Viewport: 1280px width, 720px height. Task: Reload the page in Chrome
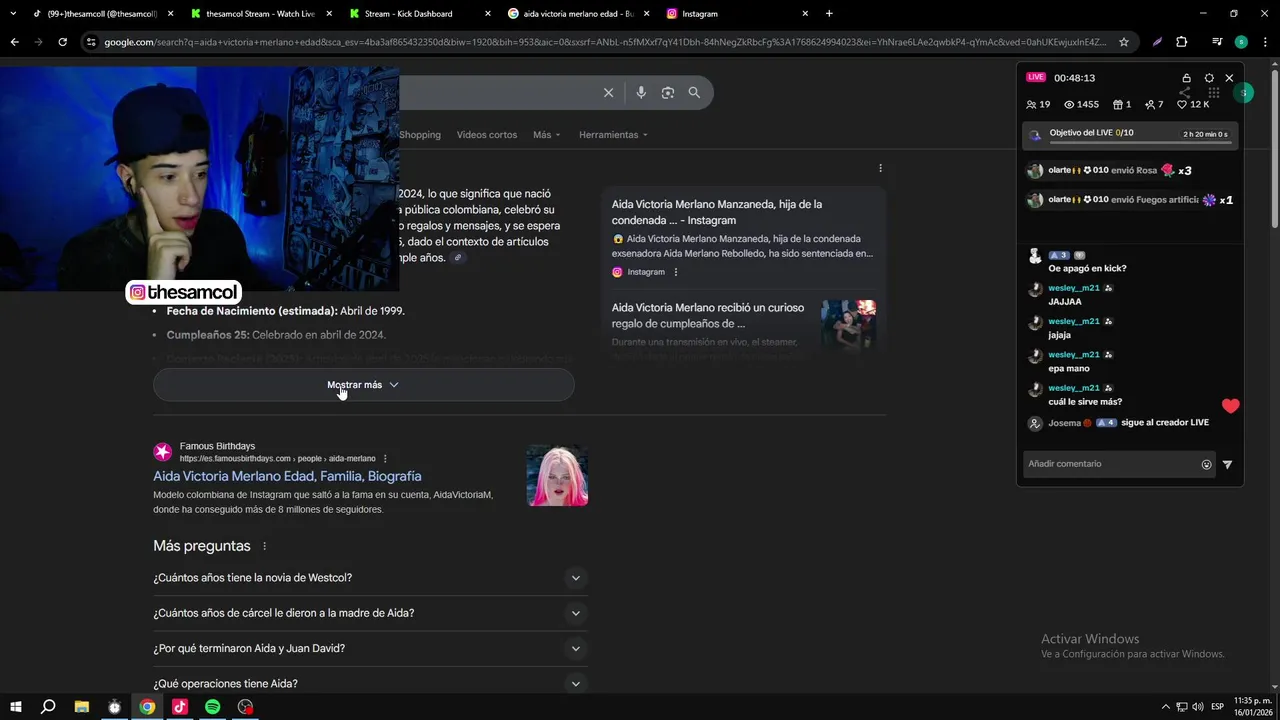pyautogui.click(x=62, y=42)
